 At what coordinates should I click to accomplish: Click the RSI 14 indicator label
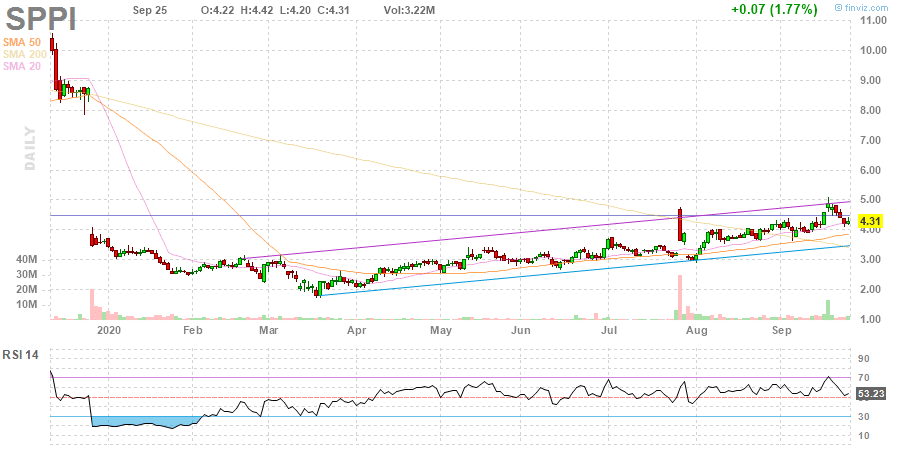(21, 355)
